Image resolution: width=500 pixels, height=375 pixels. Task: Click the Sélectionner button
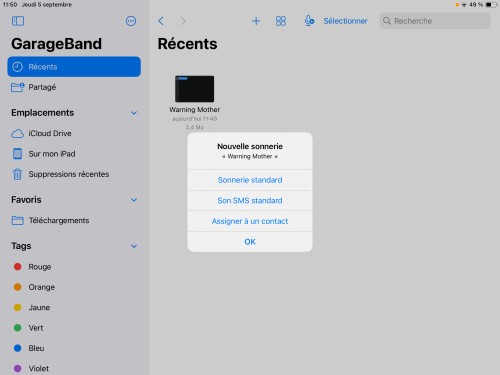tap(345, 21)
